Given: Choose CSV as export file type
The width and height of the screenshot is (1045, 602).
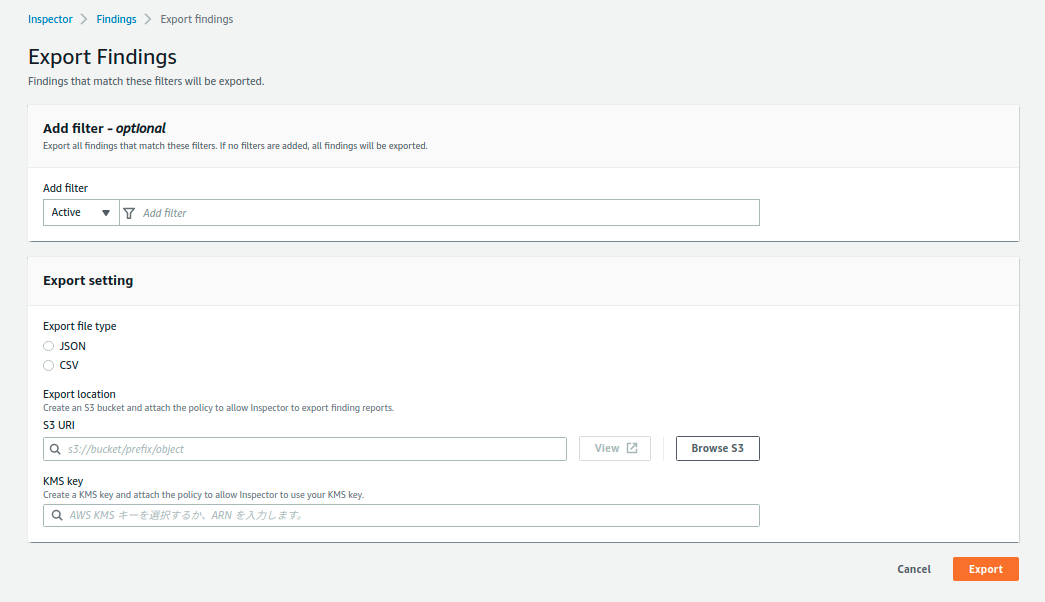Looking at the screenshot, I should coord(49,366).
